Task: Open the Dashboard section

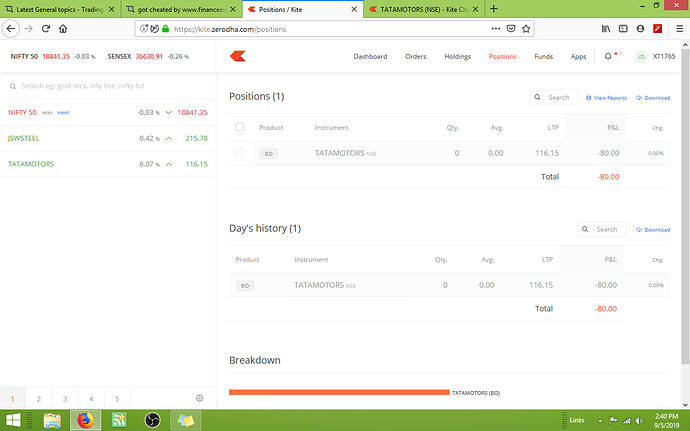Action: (370, 56)
